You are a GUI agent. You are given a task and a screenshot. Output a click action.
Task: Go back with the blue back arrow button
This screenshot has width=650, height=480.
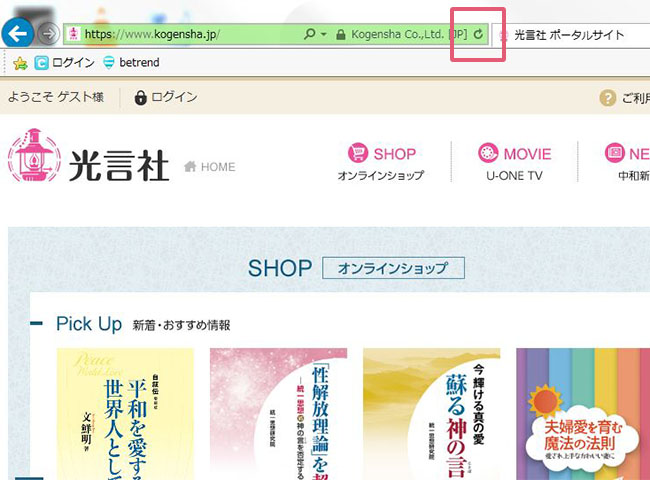[x=17, y=33]
